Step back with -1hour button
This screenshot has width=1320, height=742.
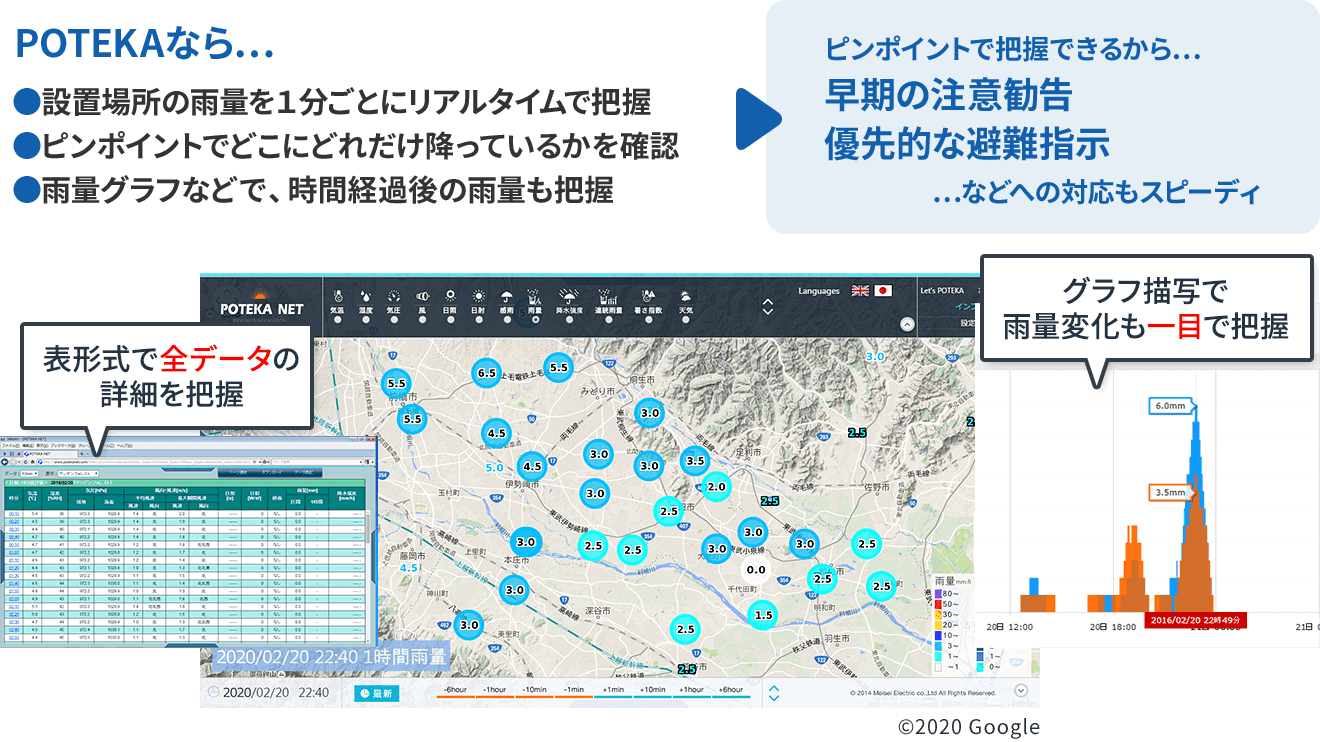pos(494,690)
